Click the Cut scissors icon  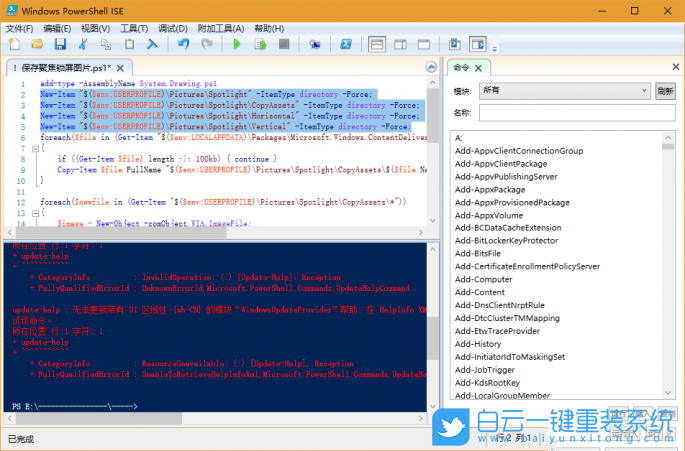tap(82, 45)
